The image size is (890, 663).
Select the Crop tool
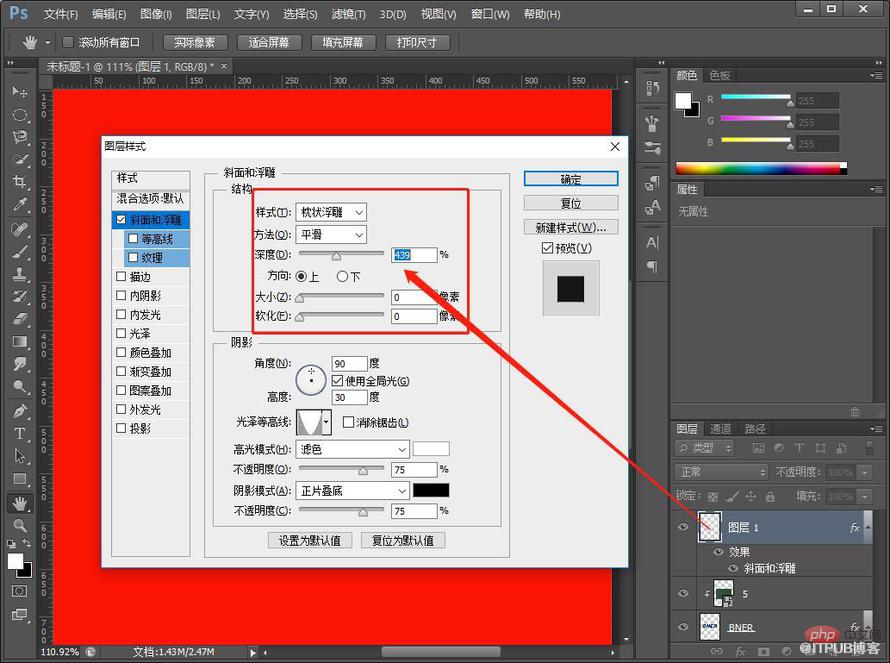tap(20, 182)
